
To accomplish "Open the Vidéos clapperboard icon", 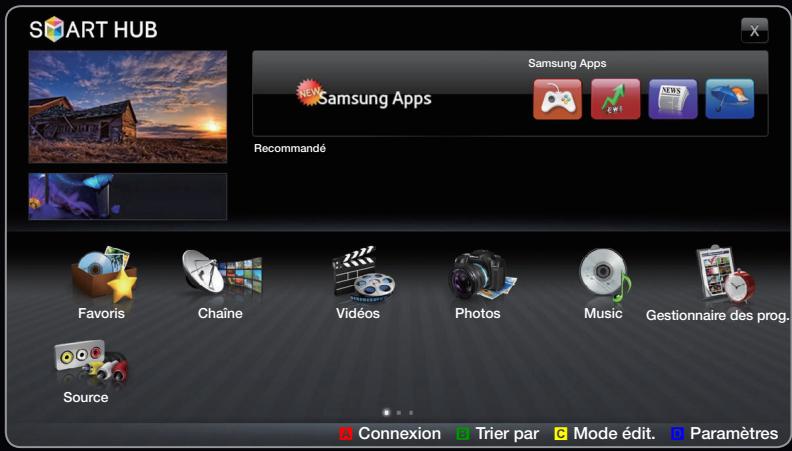I will click(x=362, y=274).
